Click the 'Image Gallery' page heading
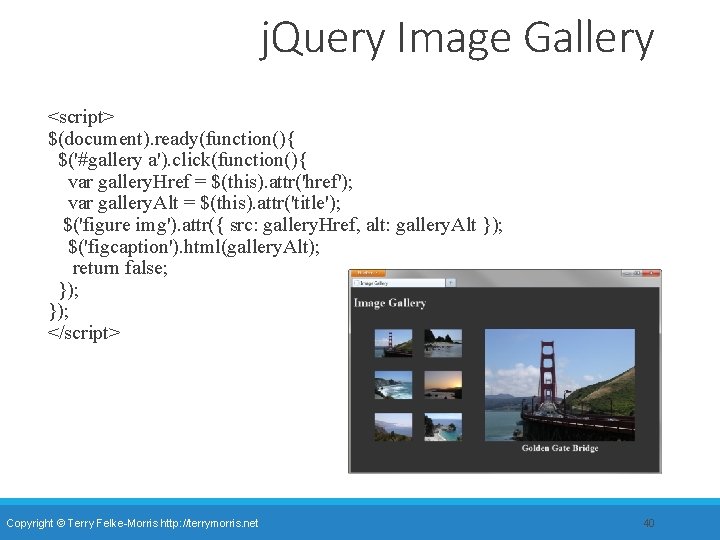Image resolution: width=720 pixels, height=540 pixels. [x=390, y=303]
